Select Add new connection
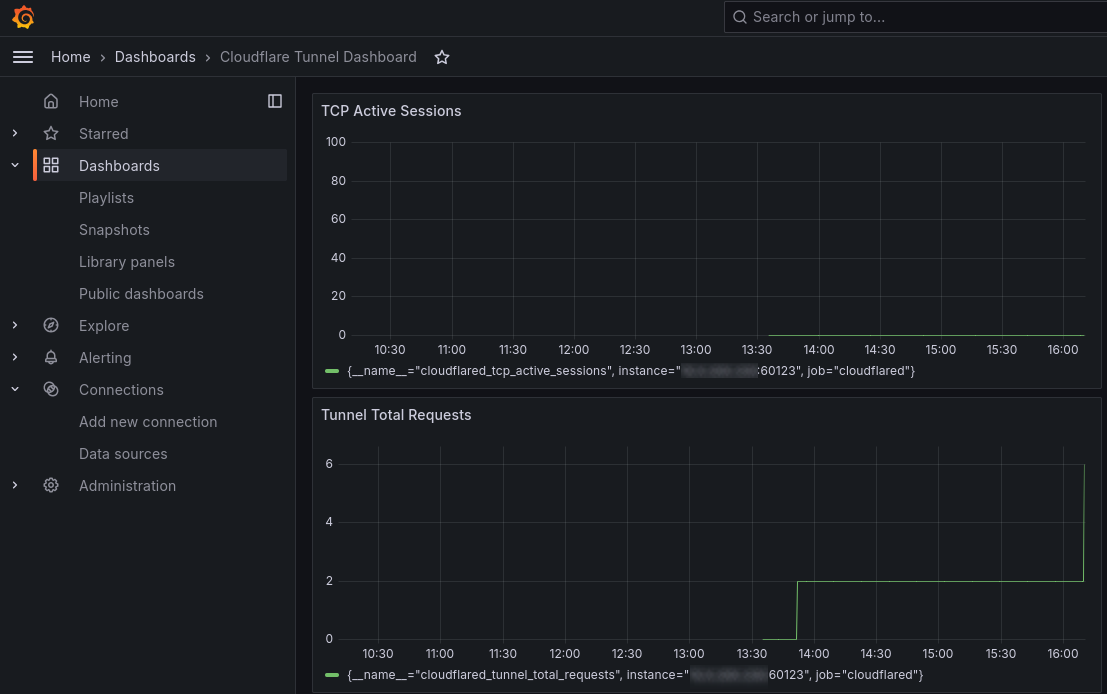1107x694 pixels. click(148, 421)
